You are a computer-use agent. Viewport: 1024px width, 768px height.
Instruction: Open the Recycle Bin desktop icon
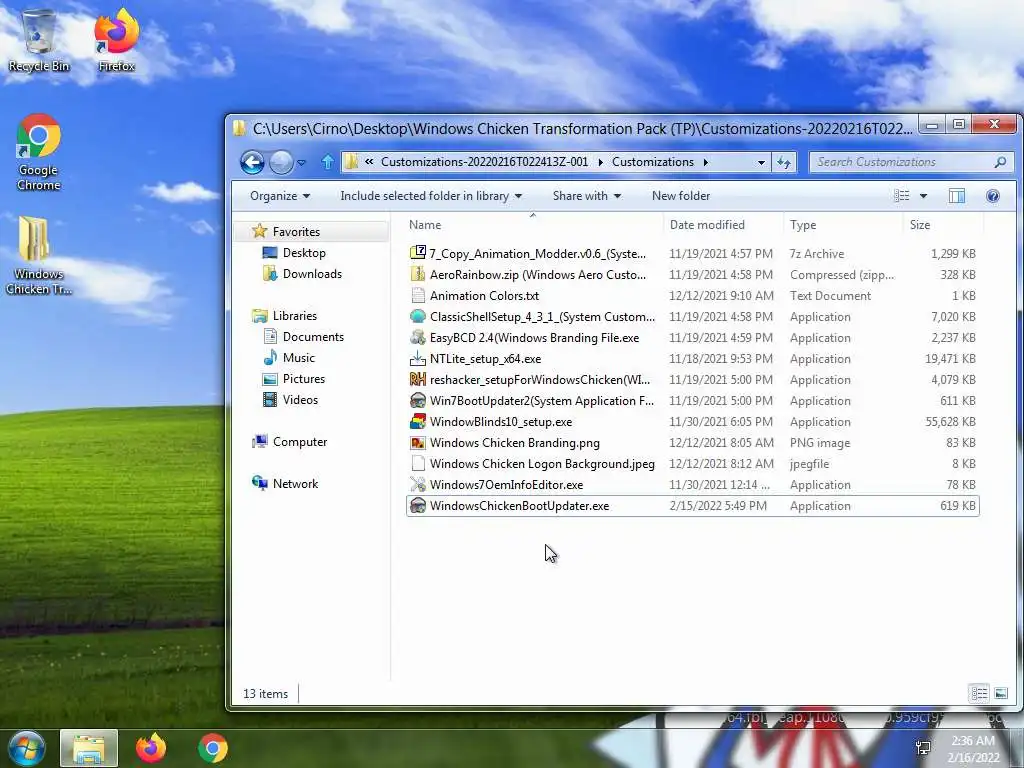click(39, 40)
